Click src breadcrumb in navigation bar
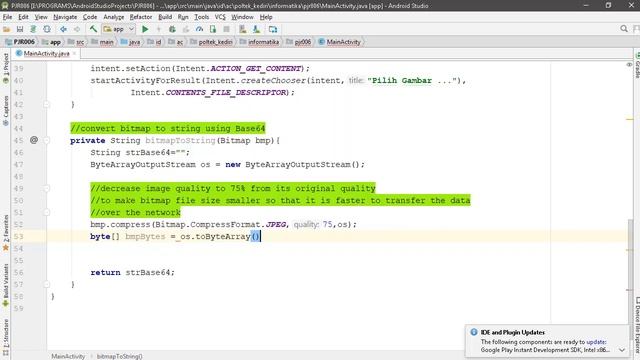Viewport: 640px width, 360px height. [76, 42]
